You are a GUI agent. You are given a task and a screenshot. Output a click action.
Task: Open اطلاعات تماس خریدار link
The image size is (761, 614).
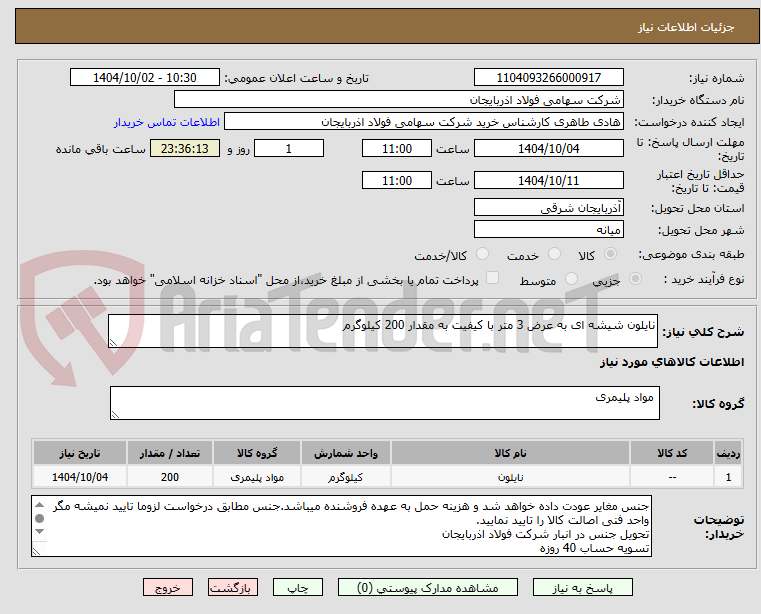coord(167,122)
